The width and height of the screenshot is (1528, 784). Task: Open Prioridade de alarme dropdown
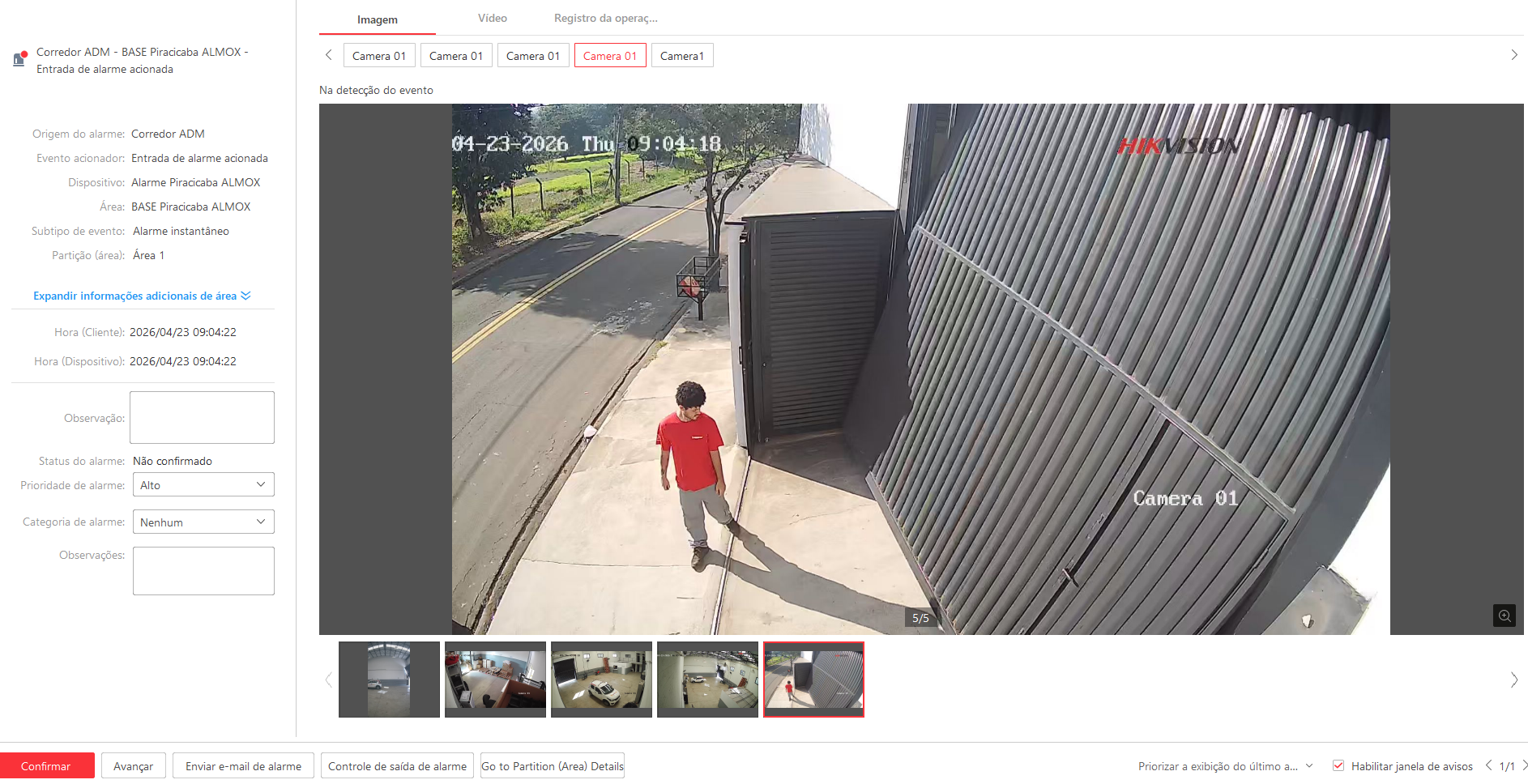[x=202, y=485]
